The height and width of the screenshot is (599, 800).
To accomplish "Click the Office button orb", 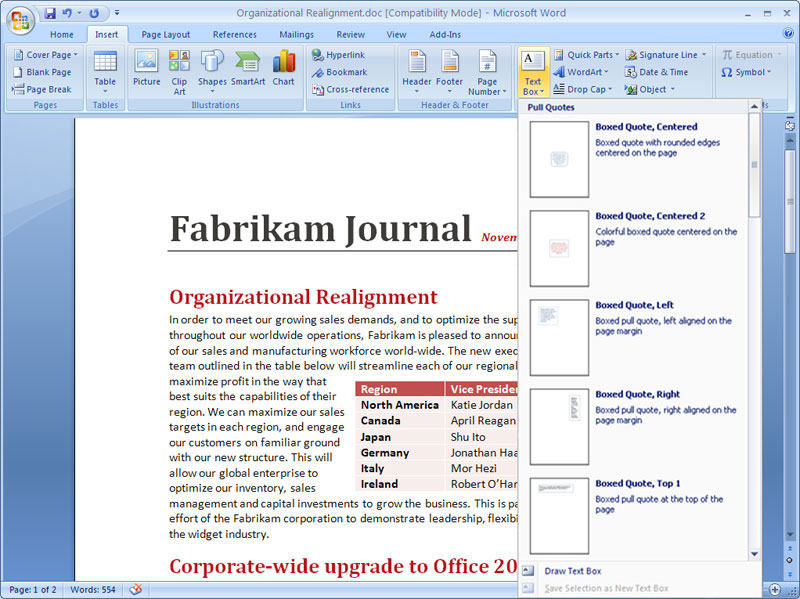I will point(20,20).
